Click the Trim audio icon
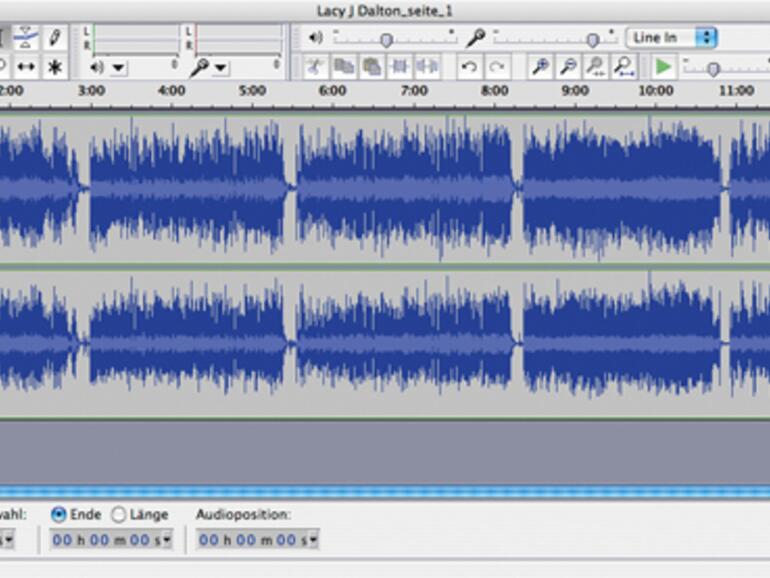 [x=399, y=67]
